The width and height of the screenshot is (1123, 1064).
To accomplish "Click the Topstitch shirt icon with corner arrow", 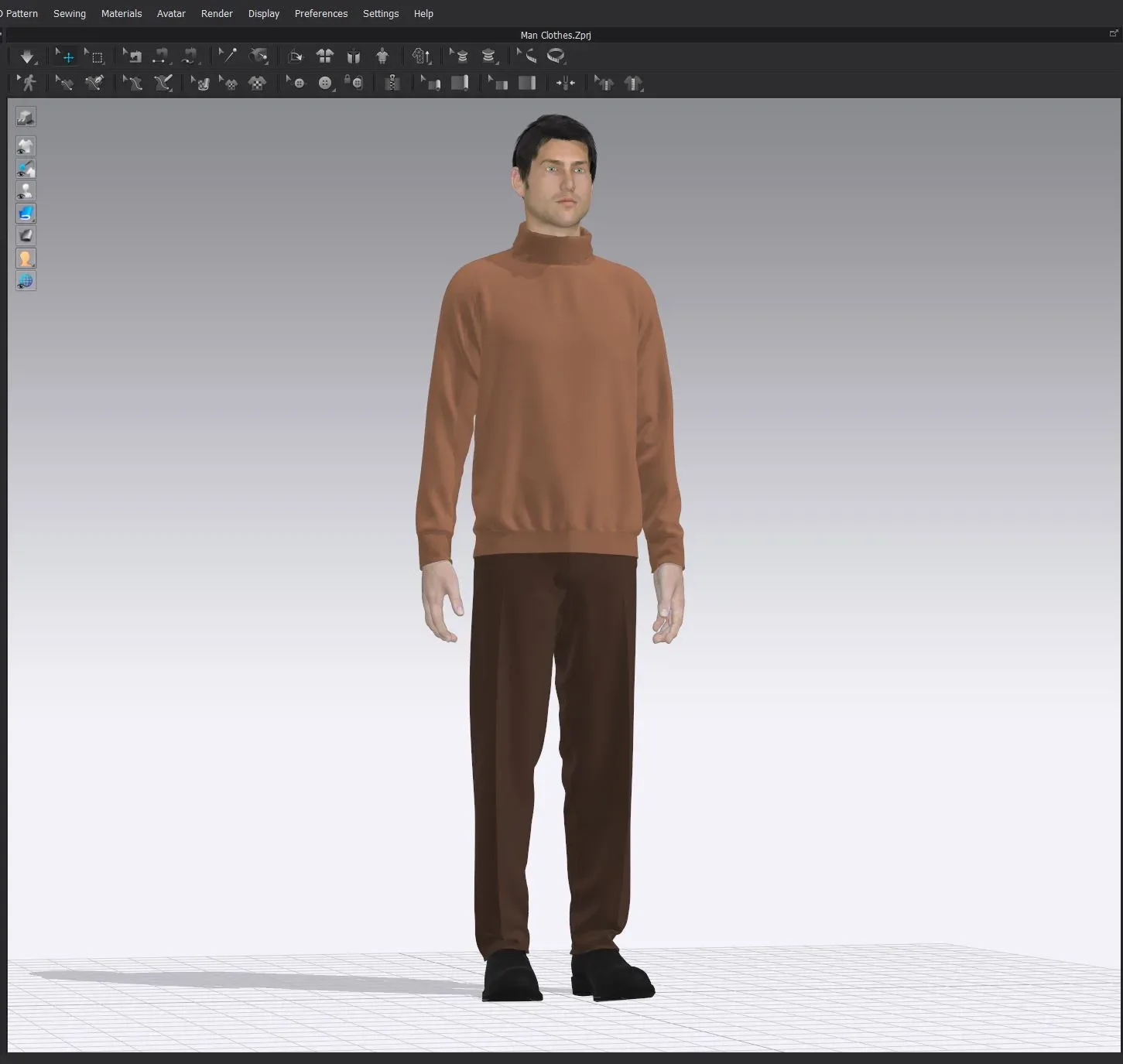I will (634, 83).
